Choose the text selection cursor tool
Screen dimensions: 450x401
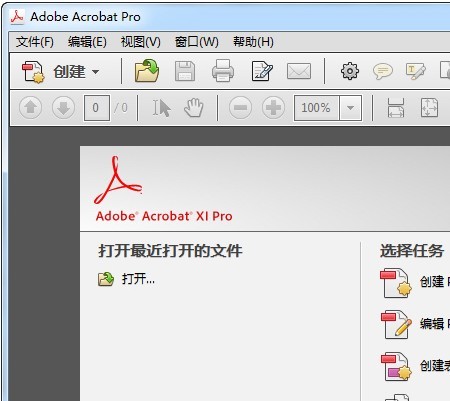point(162,108)
